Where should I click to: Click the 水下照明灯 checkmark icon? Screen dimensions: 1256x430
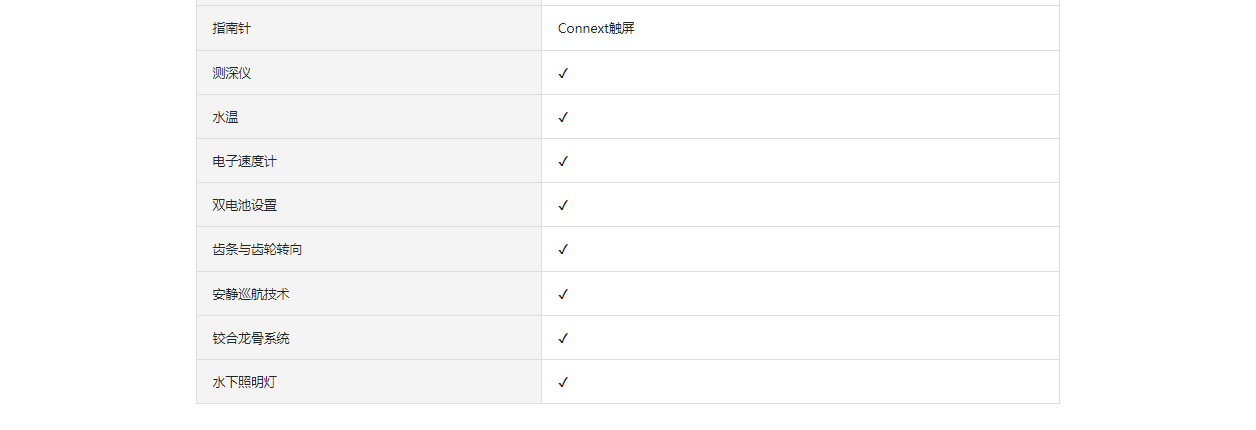click(563, 382)
